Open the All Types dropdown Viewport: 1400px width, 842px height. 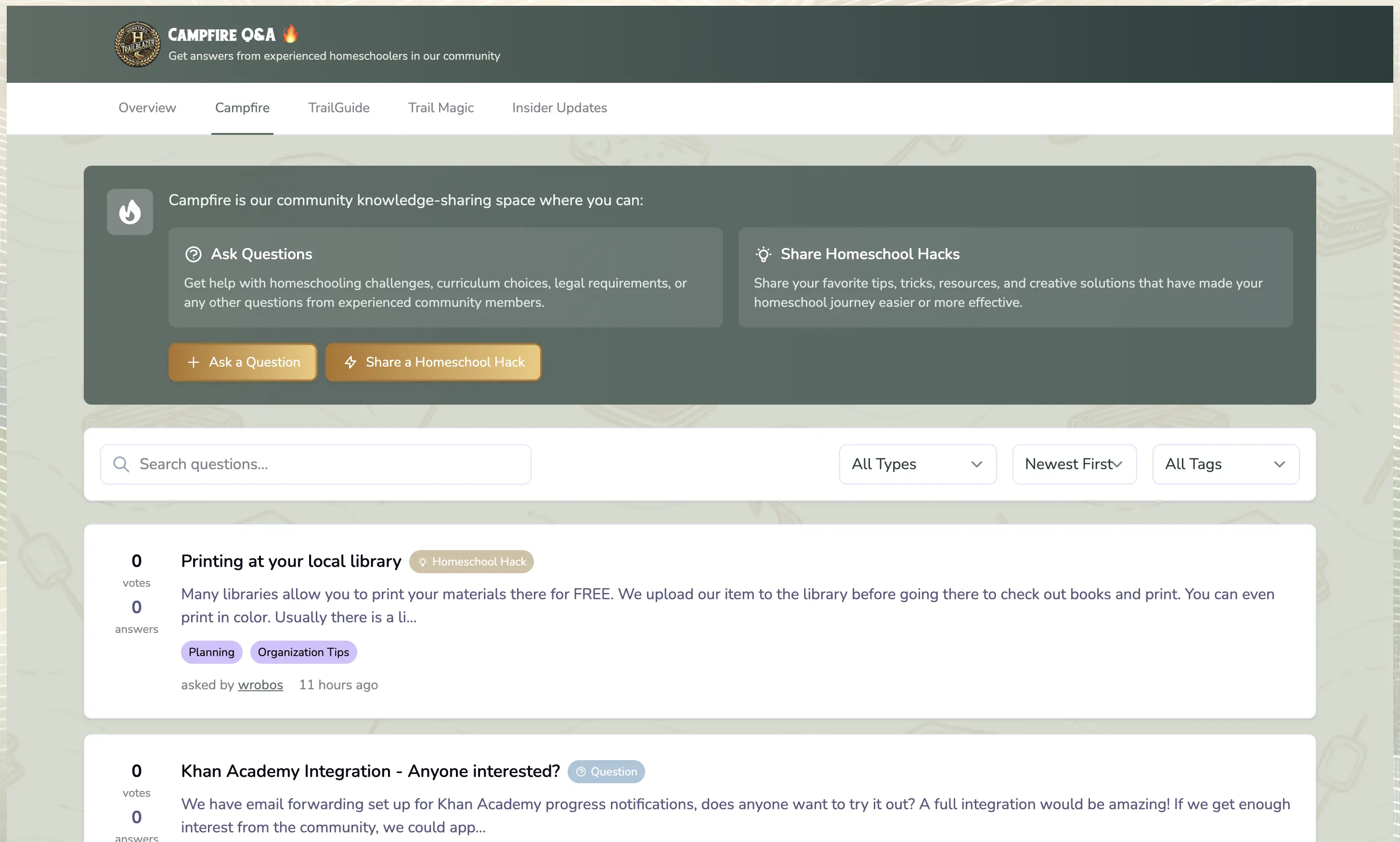point(917,464)
